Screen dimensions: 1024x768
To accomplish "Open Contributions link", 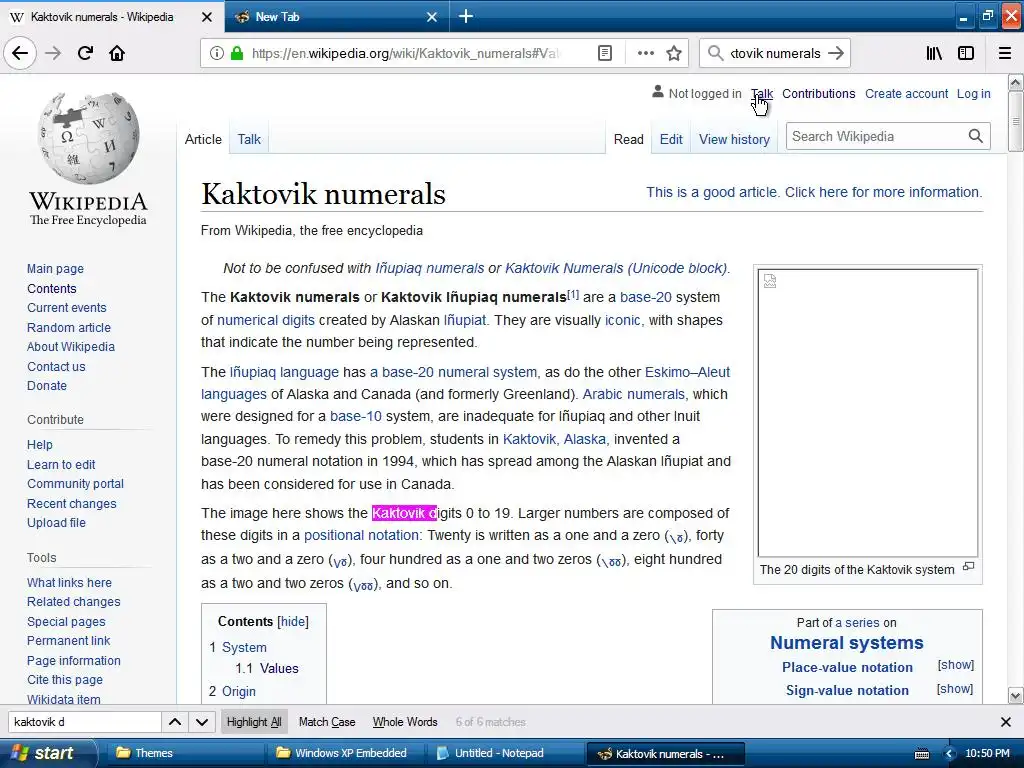I will (x=818, y=93).
